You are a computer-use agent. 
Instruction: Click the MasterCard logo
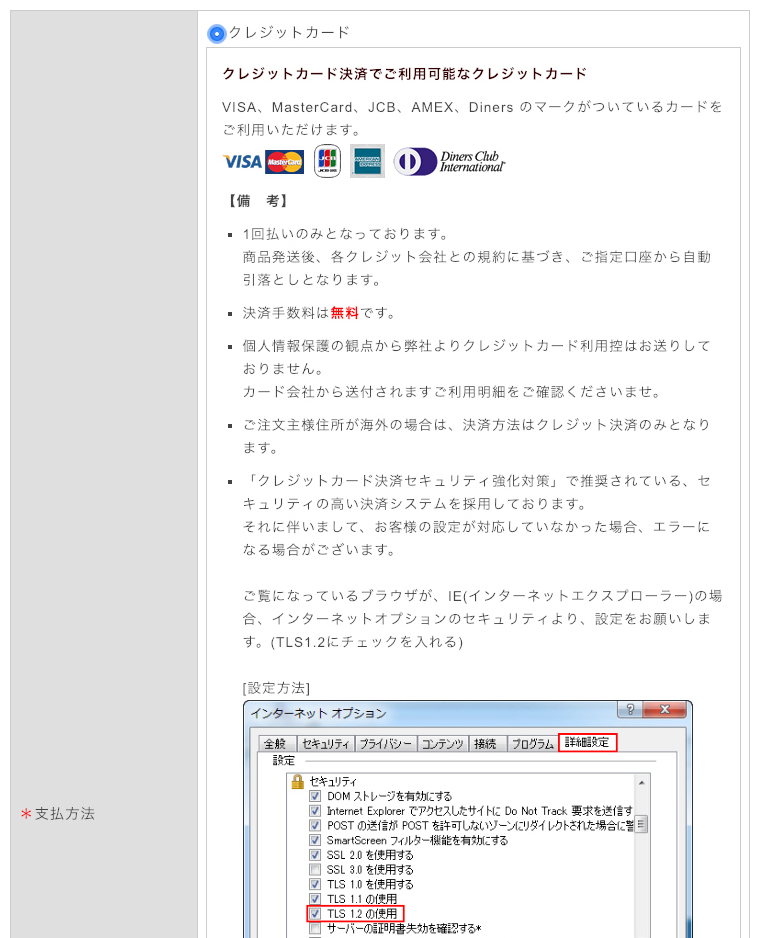pos(285,162)
